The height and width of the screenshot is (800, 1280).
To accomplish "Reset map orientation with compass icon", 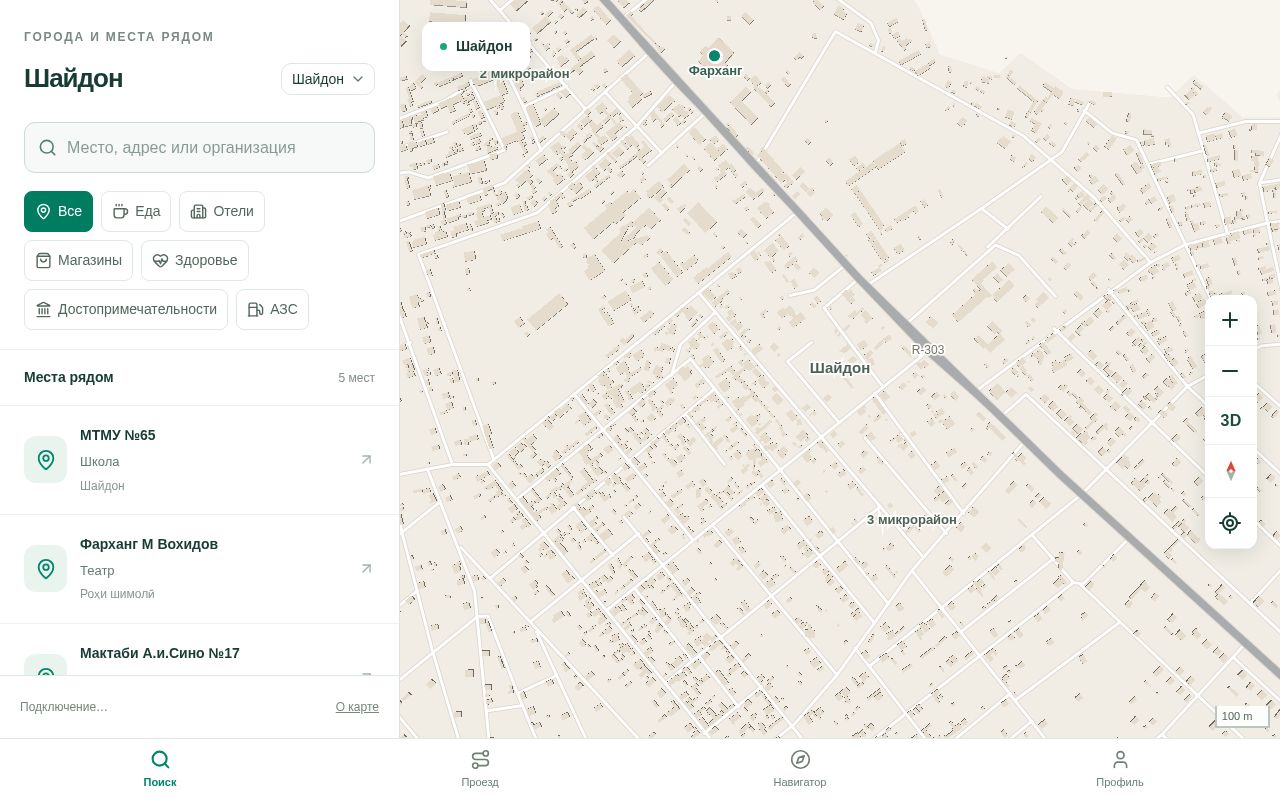I will [1230, 471].
